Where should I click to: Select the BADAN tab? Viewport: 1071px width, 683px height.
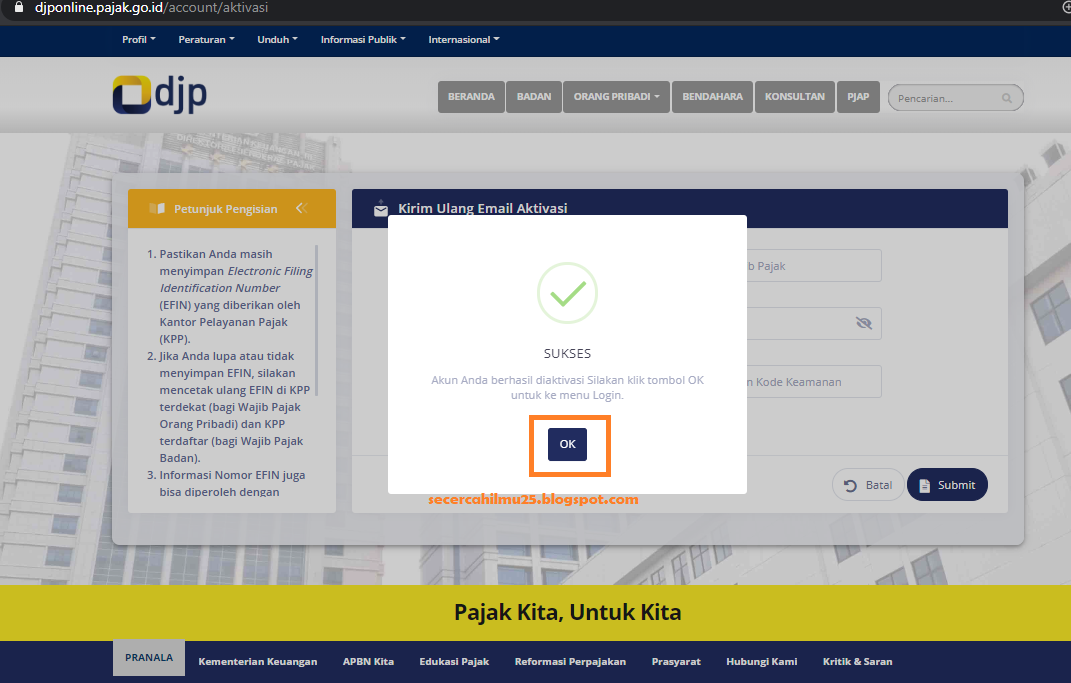point(533,97)
